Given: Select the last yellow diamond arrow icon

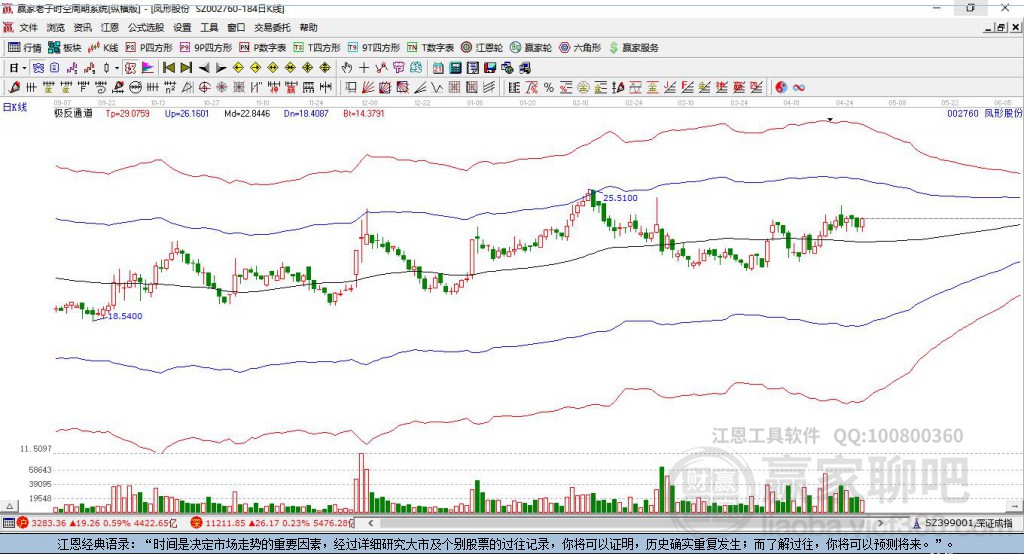Looking at the screenshot, I should 325,68.
